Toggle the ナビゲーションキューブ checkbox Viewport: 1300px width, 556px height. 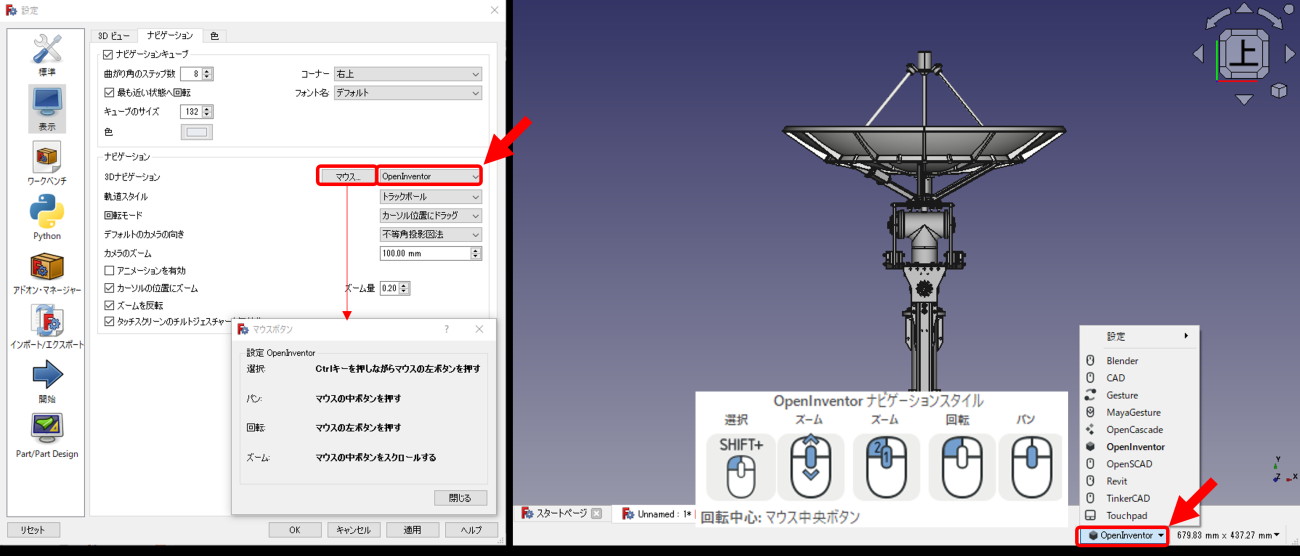click(109, 54)
